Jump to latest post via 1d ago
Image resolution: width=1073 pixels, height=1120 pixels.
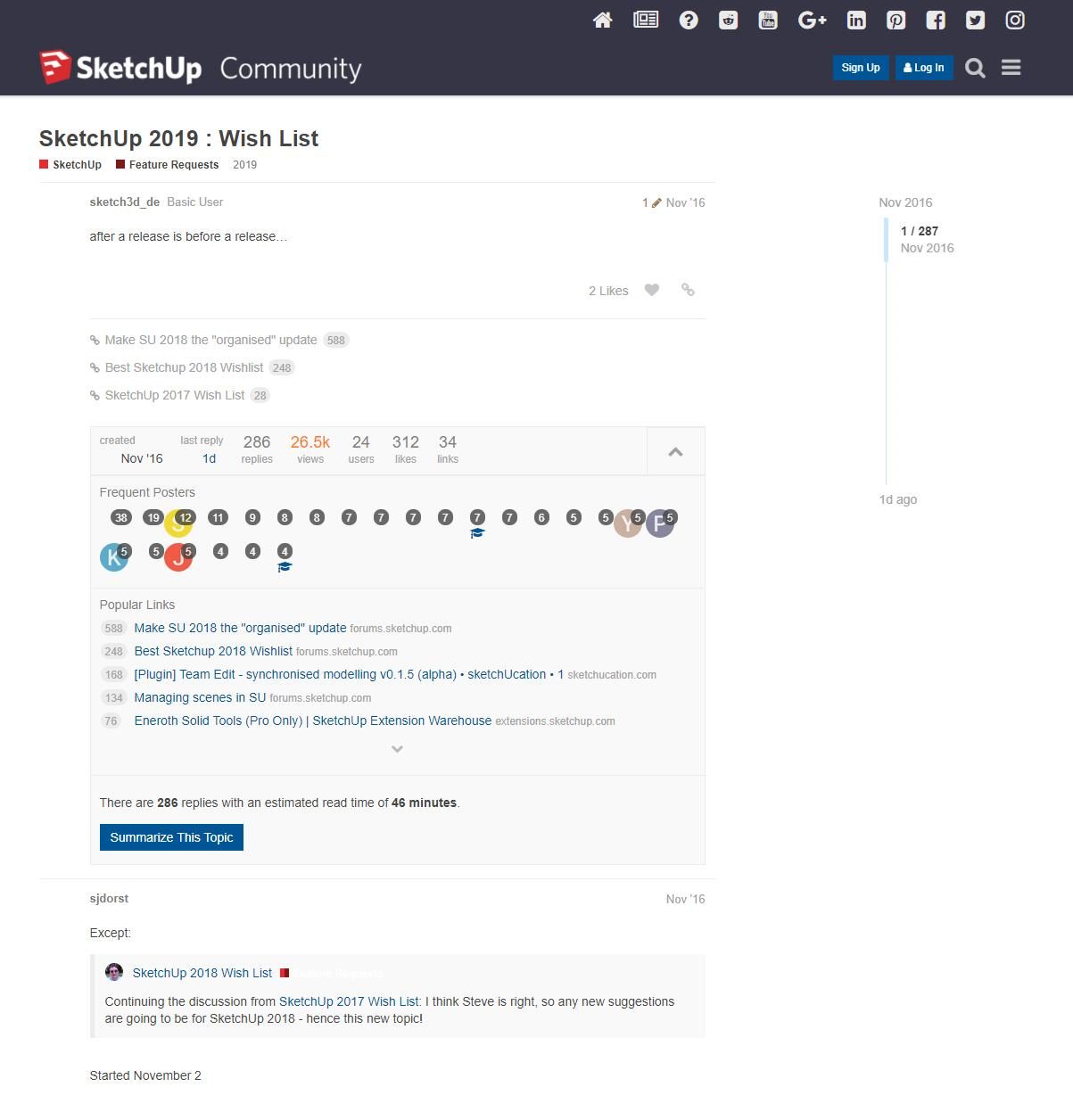coord(897,499)
